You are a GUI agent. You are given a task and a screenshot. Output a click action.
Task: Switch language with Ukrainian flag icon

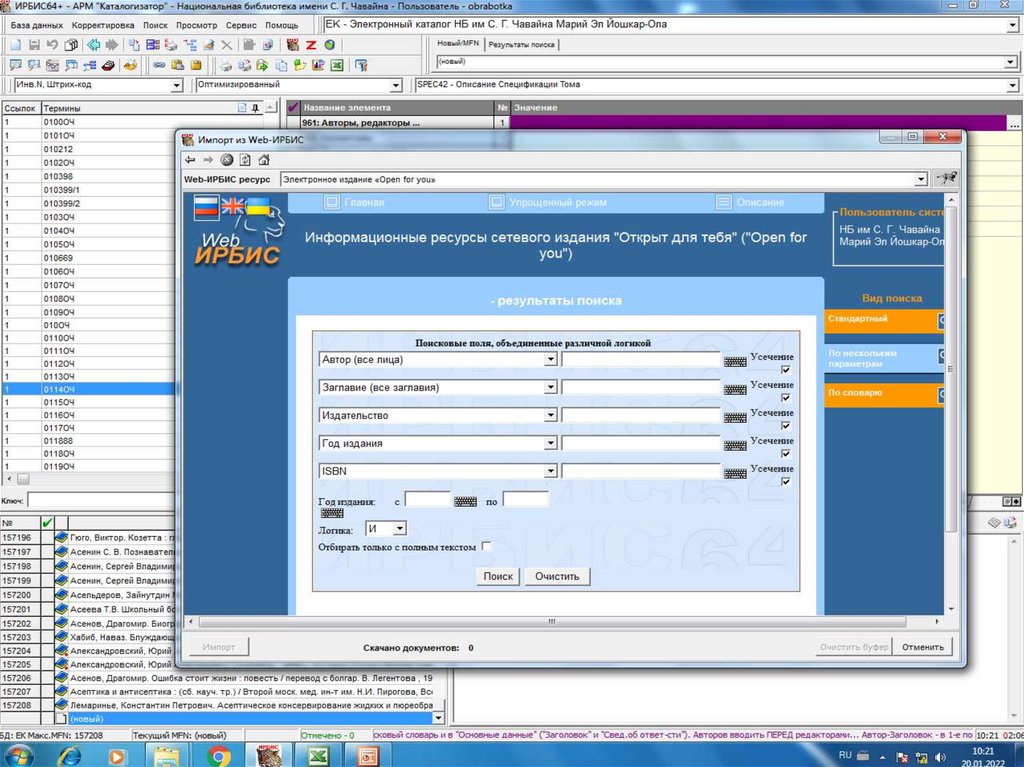[x=258, y=206]
